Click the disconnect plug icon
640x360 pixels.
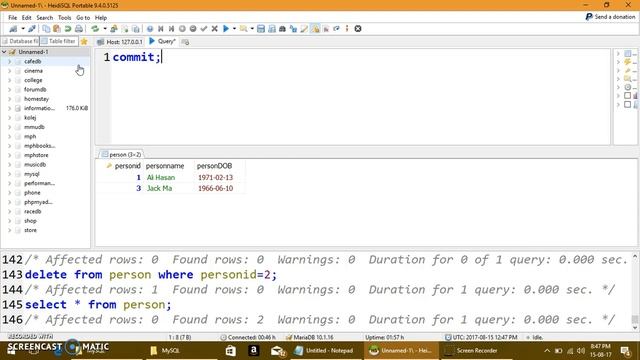[32, 29]
